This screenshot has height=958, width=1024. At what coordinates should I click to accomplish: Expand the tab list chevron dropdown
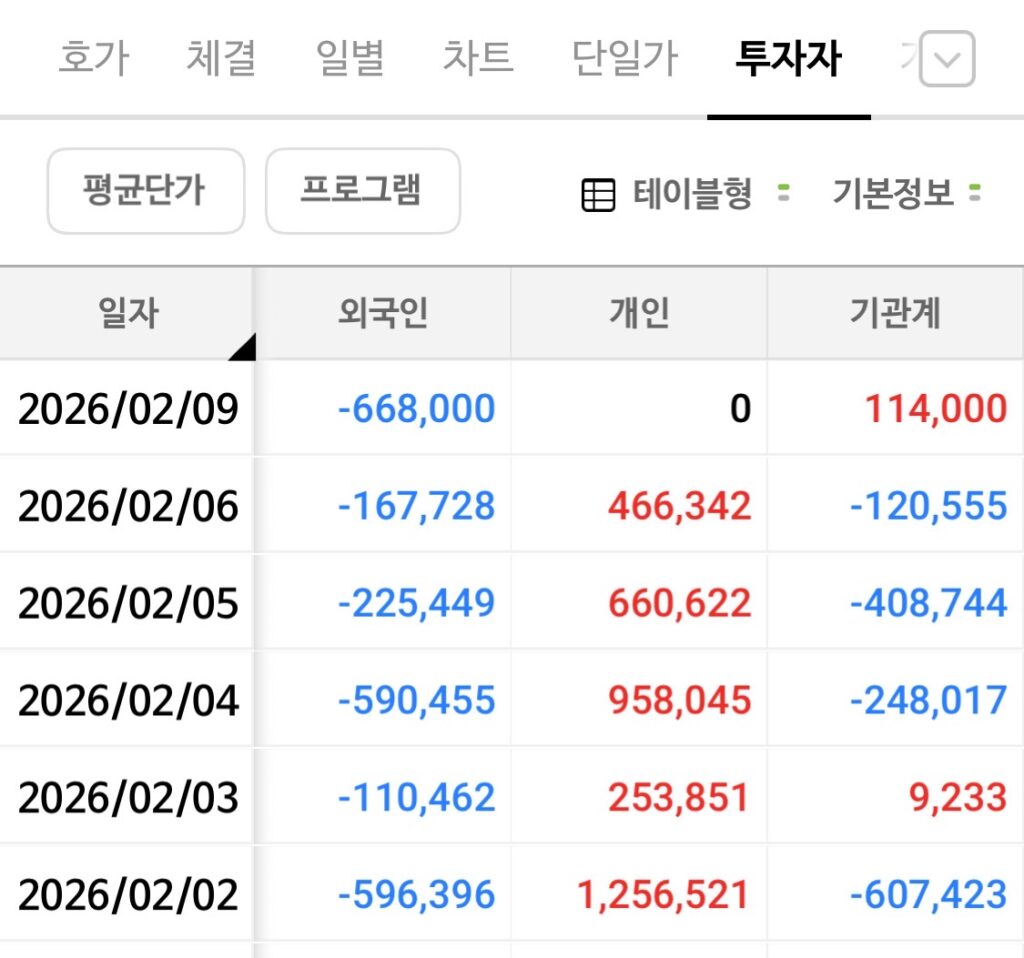(946, 59)
